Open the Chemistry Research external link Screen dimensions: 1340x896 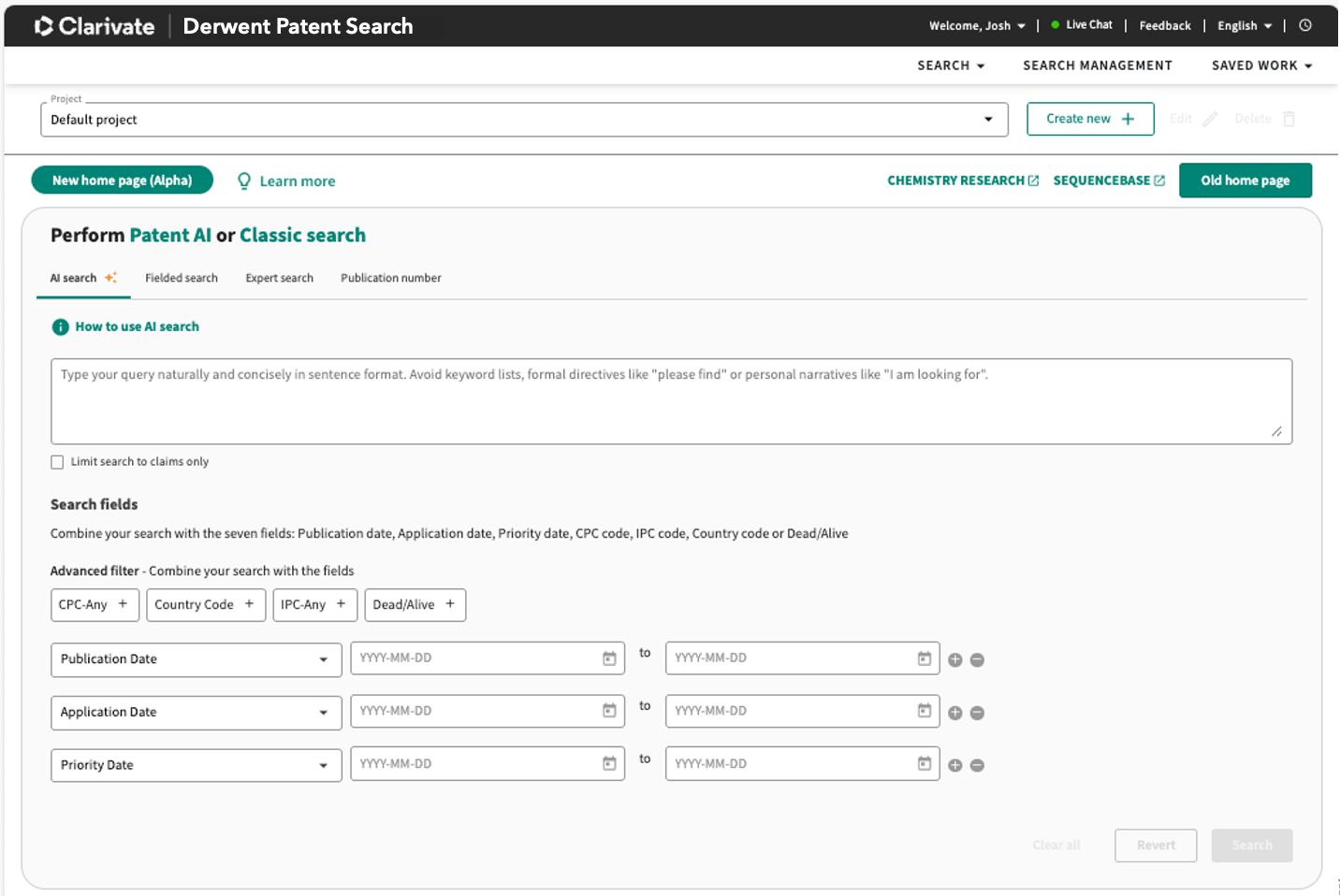coord(962,181)
